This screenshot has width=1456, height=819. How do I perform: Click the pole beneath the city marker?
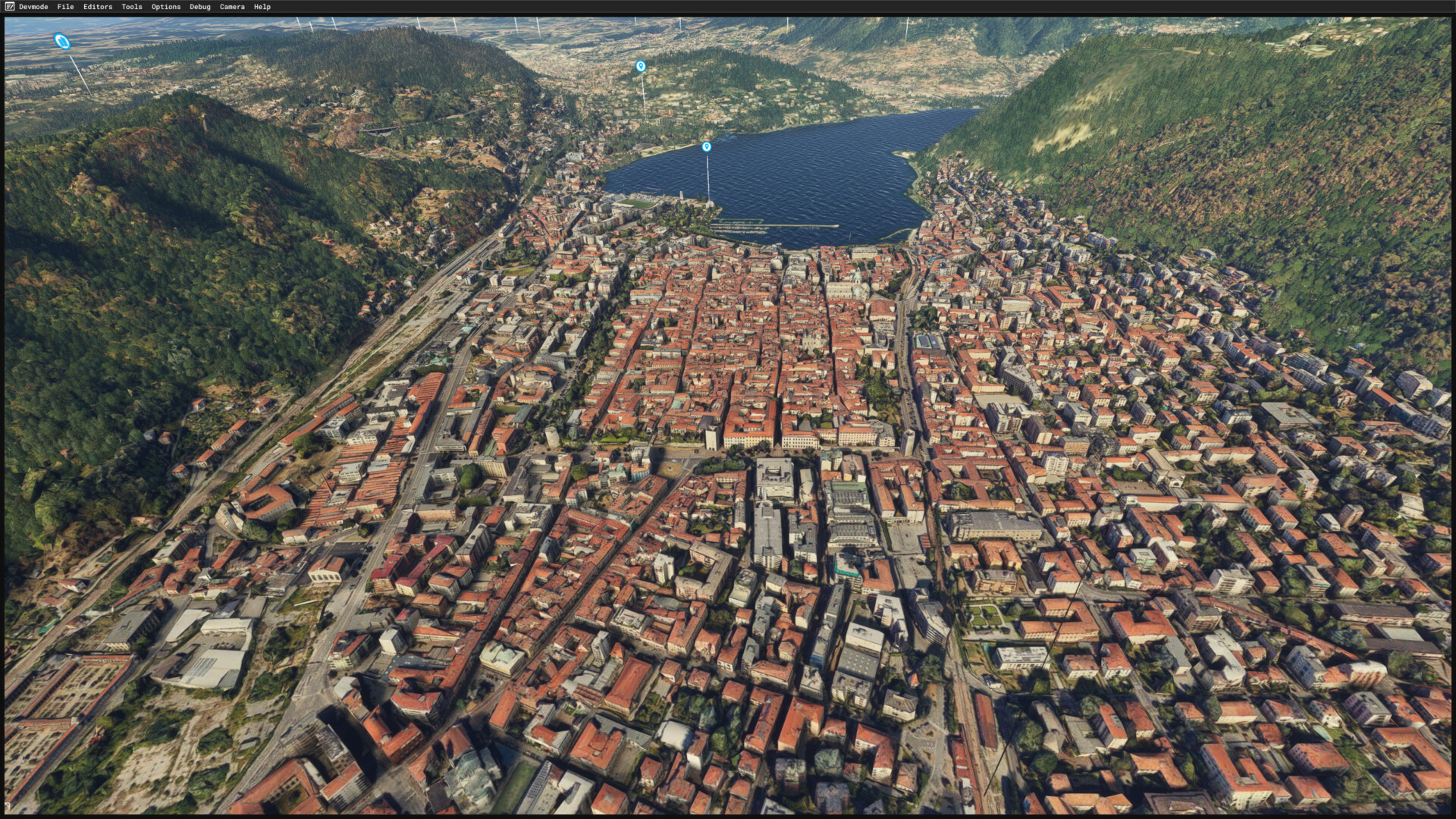[x=80, y=74]
